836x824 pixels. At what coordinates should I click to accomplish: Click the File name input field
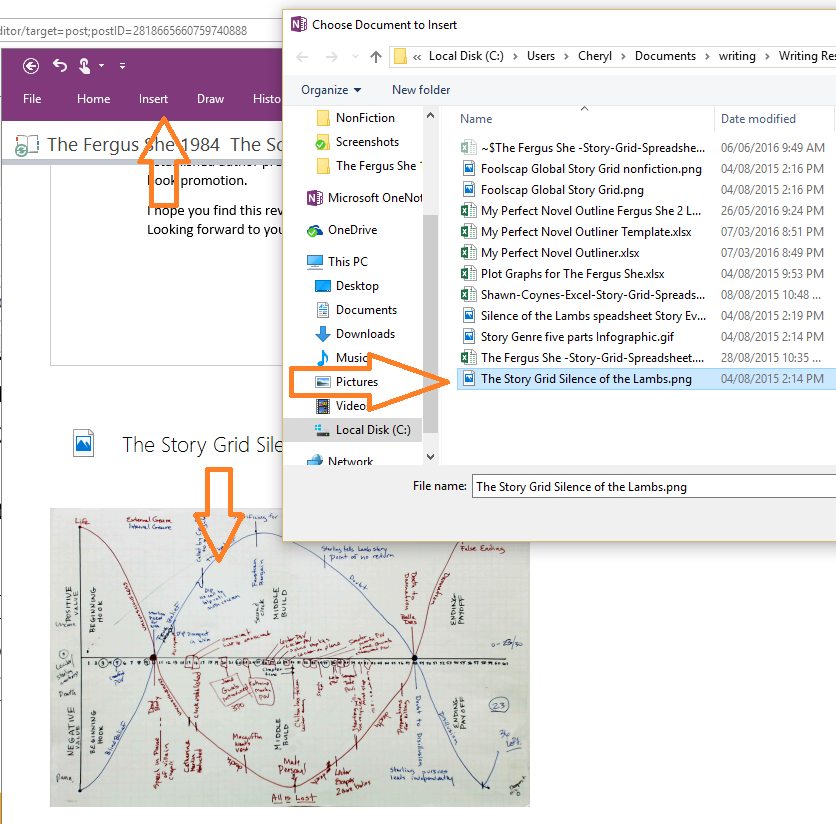pos(654,486)
